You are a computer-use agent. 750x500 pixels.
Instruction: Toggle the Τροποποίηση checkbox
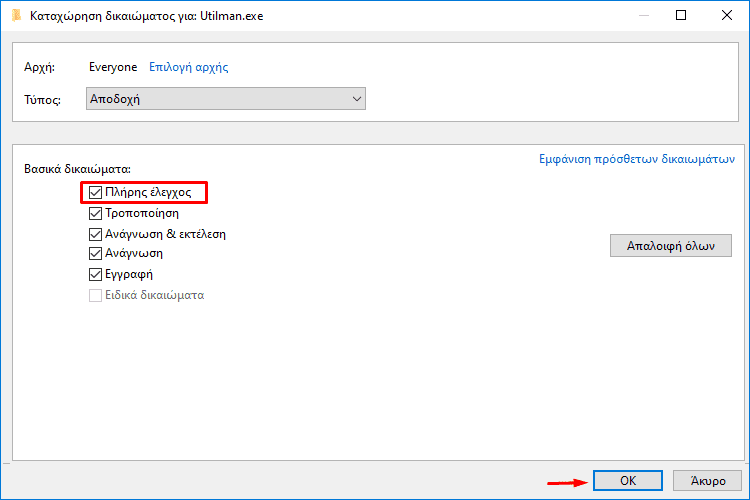click(x=95, y=213)
